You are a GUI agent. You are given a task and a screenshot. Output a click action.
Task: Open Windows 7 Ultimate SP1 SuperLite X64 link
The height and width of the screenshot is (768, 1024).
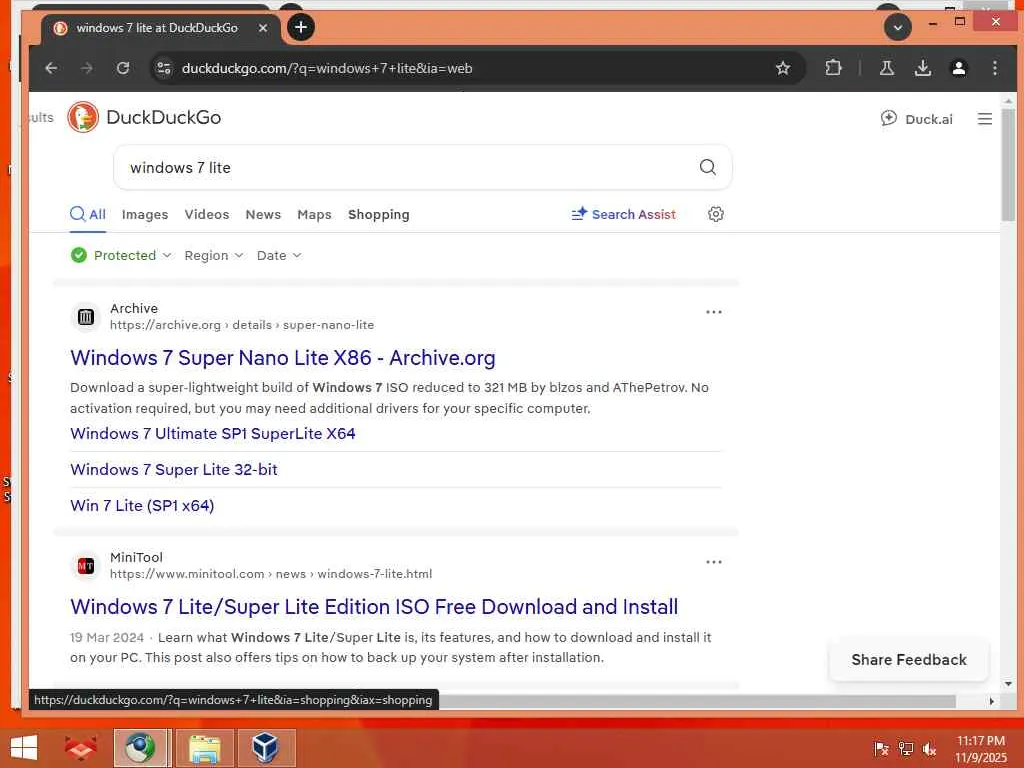pyautogui.click(x=213, y=434)
